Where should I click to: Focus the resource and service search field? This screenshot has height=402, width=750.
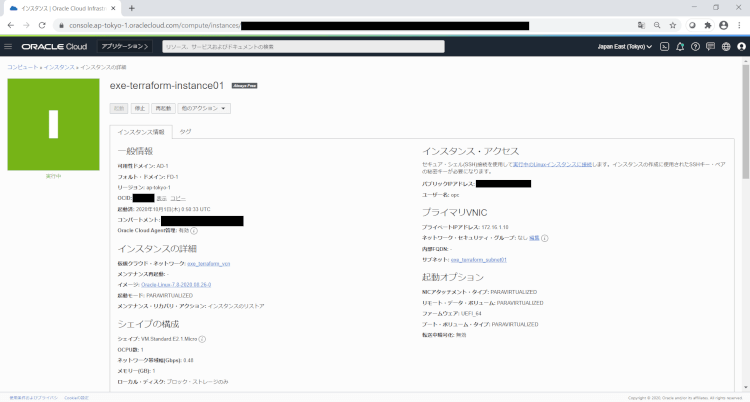pyautogui.click(x=303, y=46)
